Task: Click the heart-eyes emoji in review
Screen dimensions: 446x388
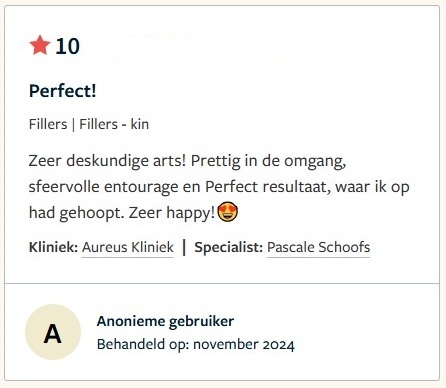Action: pos(228,212)
